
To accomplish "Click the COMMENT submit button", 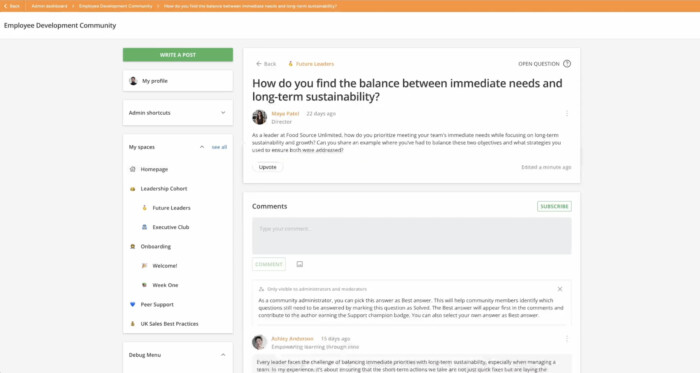I will (x=269, y=264).
